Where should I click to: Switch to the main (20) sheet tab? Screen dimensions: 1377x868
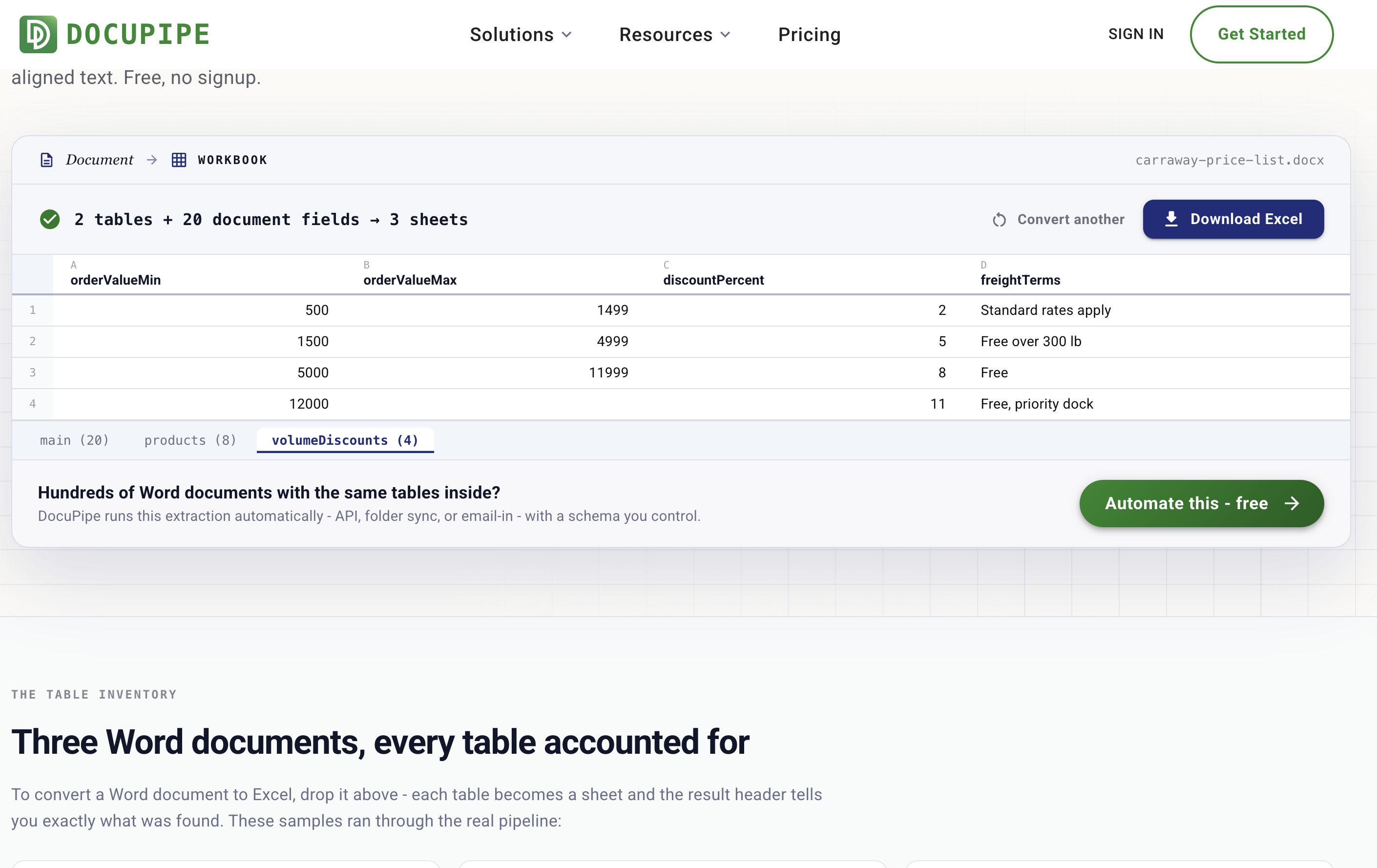pyautogui.click(x=74, y=440)
